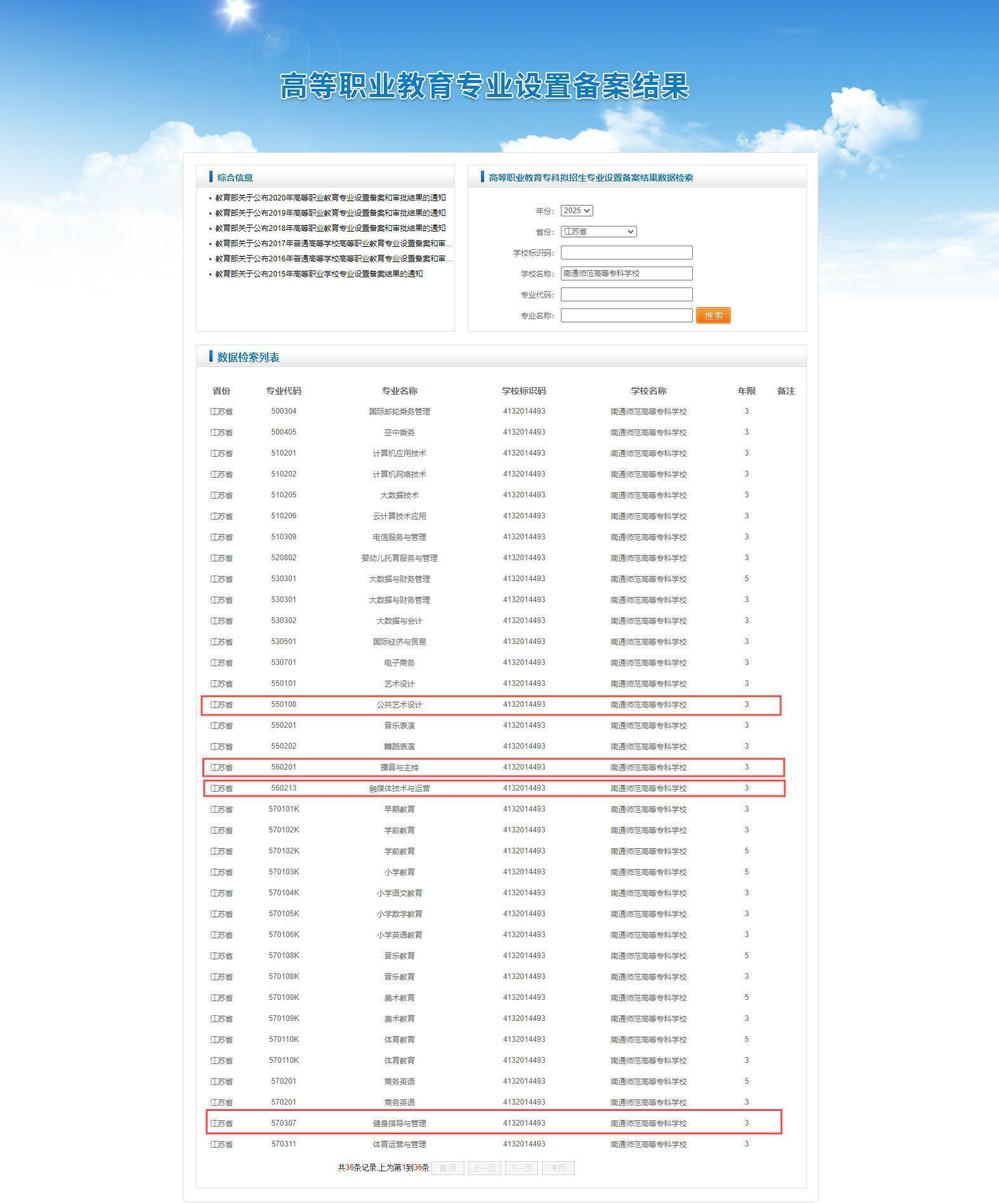Open the 2020年 notice link
Viewport: 999px width, 1203px height.
click(330, 198)
